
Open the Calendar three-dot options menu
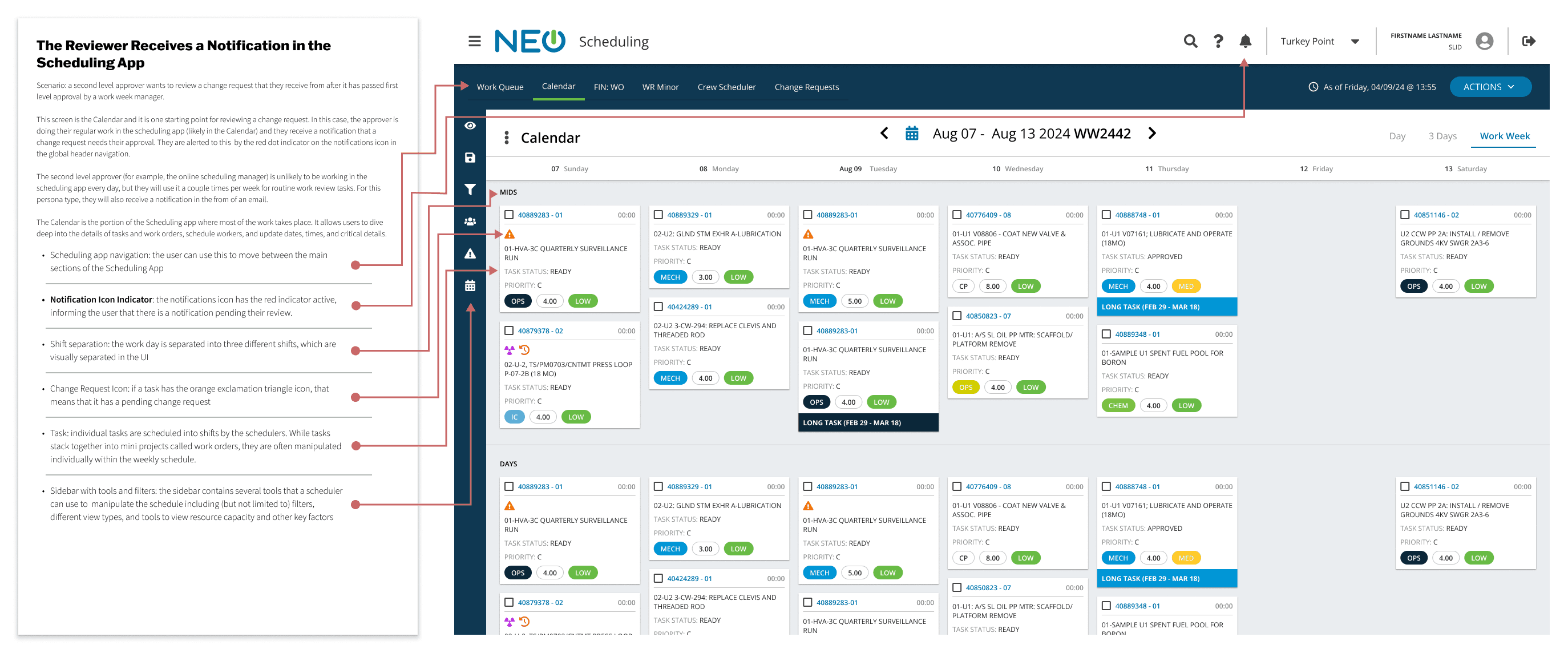pyautogui.click(x=507, y=138)
